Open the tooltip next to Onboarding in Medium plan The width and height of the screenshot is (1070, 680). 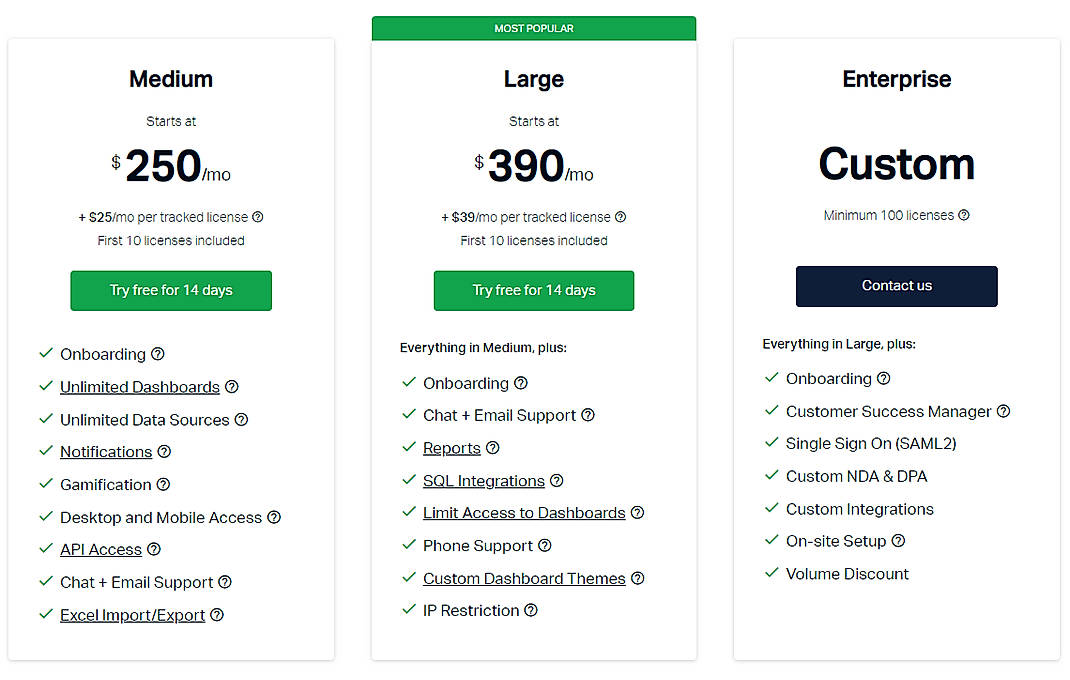(x=158, y=354)
